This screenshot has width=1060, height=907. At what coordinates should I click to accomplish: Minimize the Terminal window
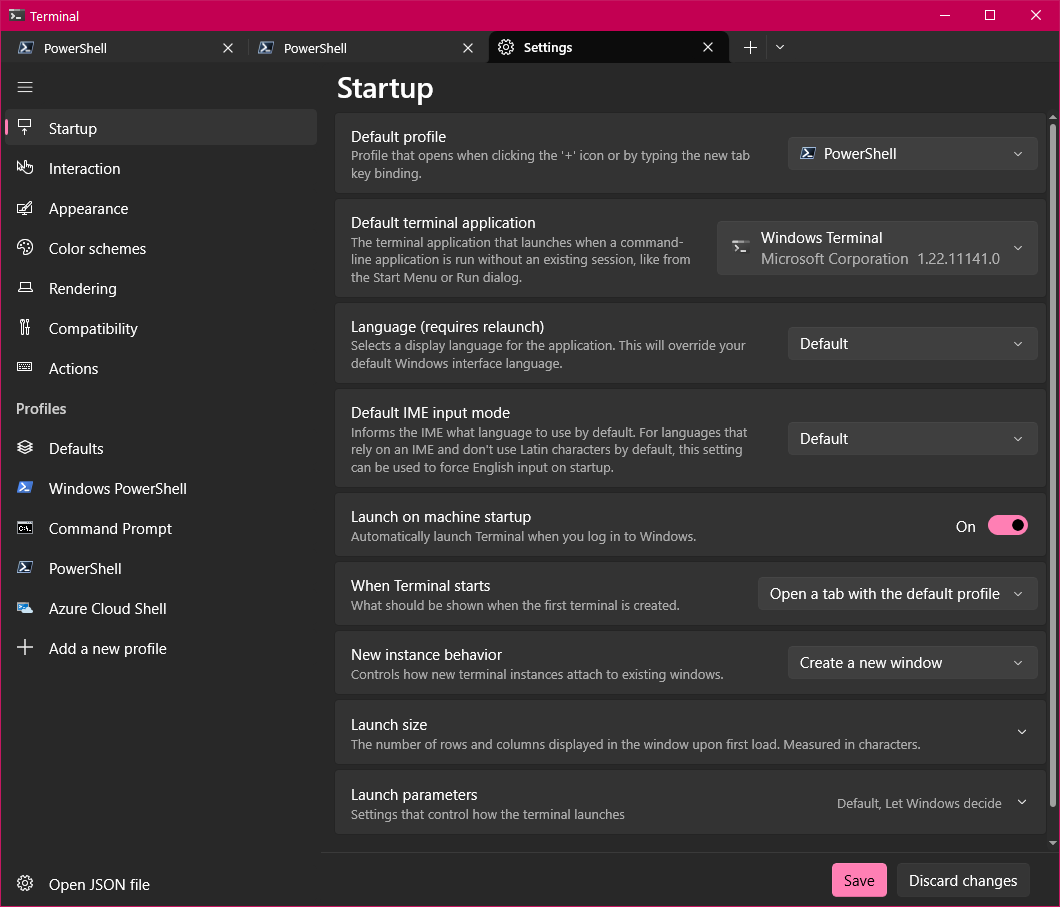(945, 15)
